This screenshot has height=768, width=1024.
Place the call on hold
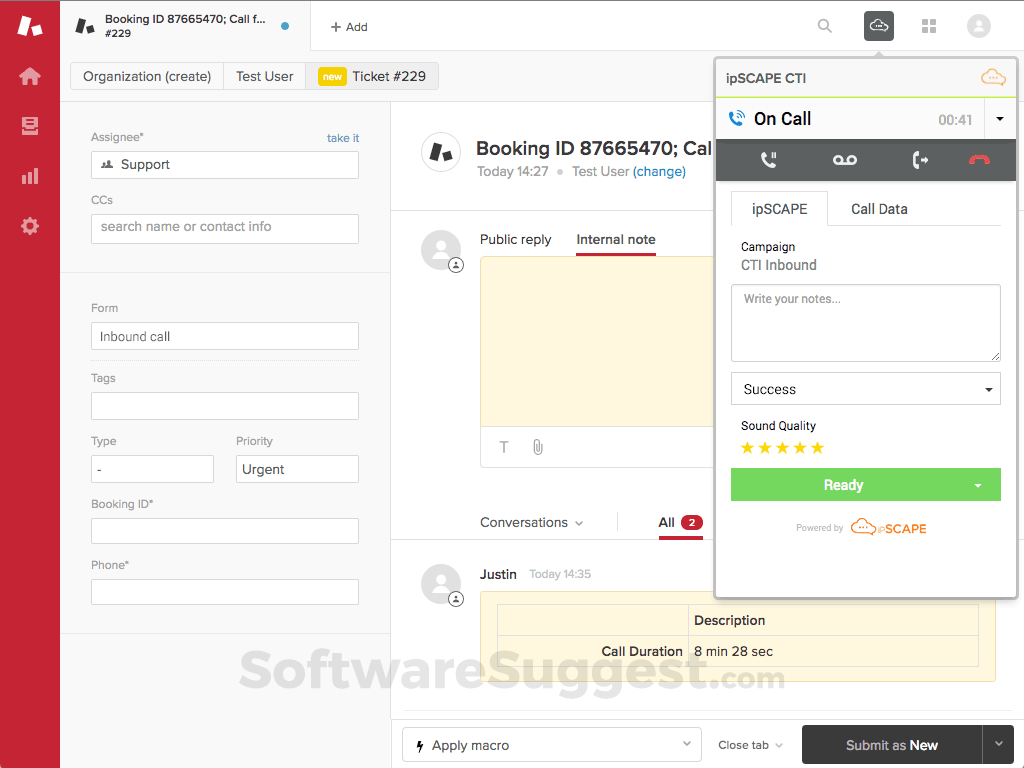(x=768, y=159)
